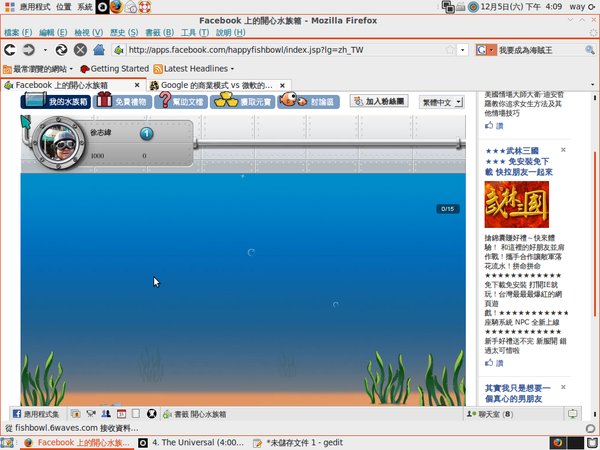This screenshot has height=450, width=600.
Task: Open the 繁體中文 language dropdown
Action: 442,102
